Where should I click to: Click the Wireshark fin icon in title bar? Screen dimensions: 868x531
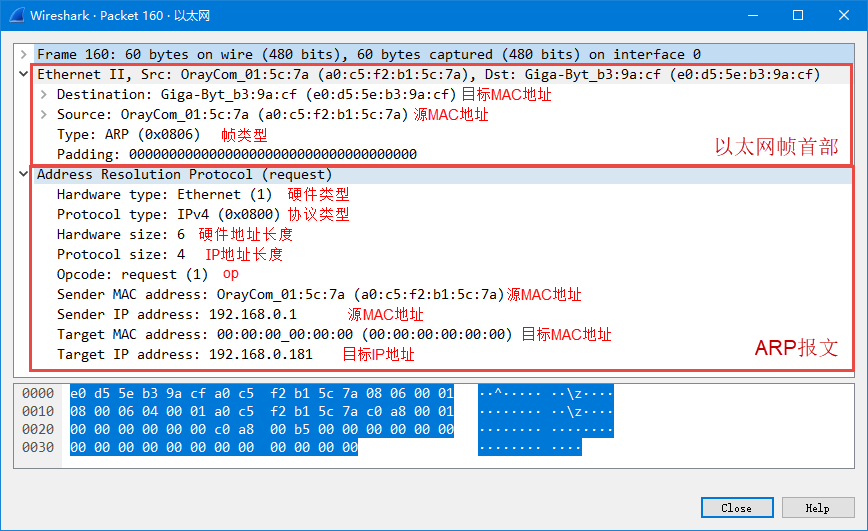pyautogui.click(x=17, y=15)
